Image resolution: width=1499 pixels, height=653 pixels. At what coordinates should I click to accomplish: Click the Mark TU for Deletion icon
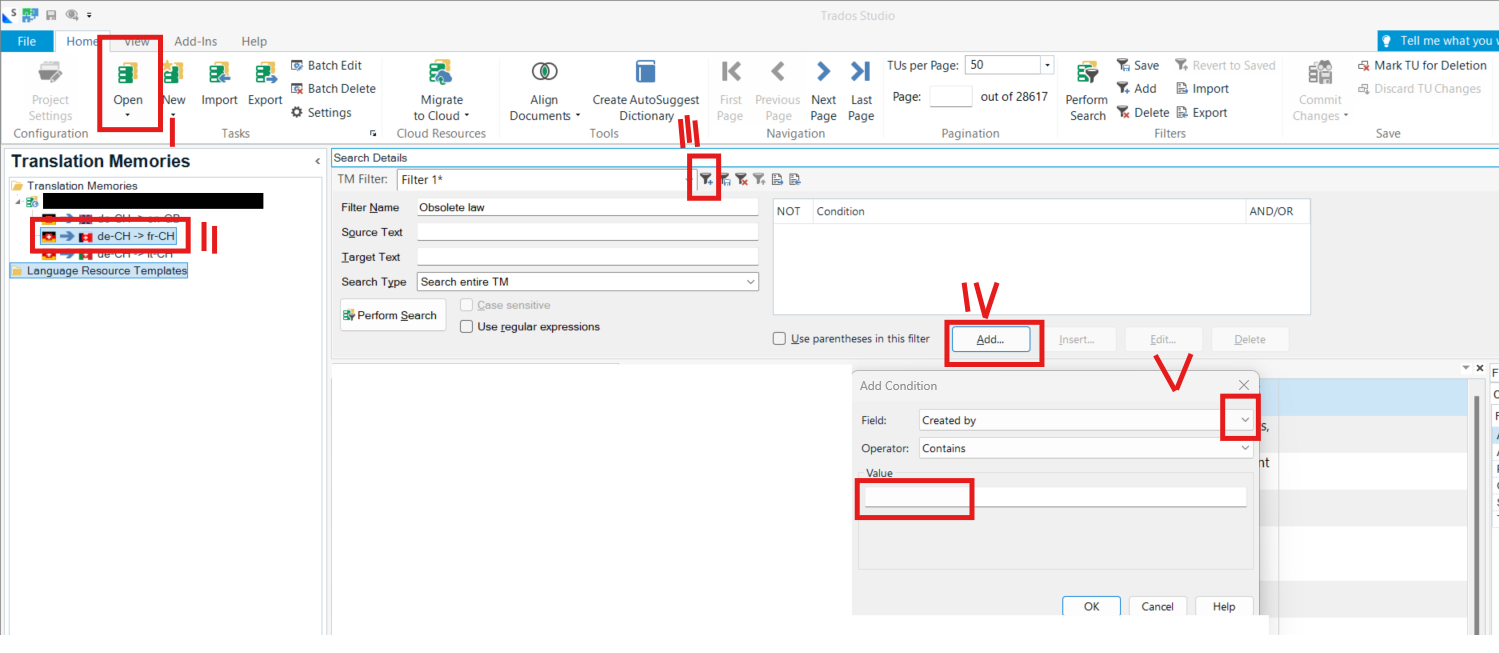[1362, 65]
